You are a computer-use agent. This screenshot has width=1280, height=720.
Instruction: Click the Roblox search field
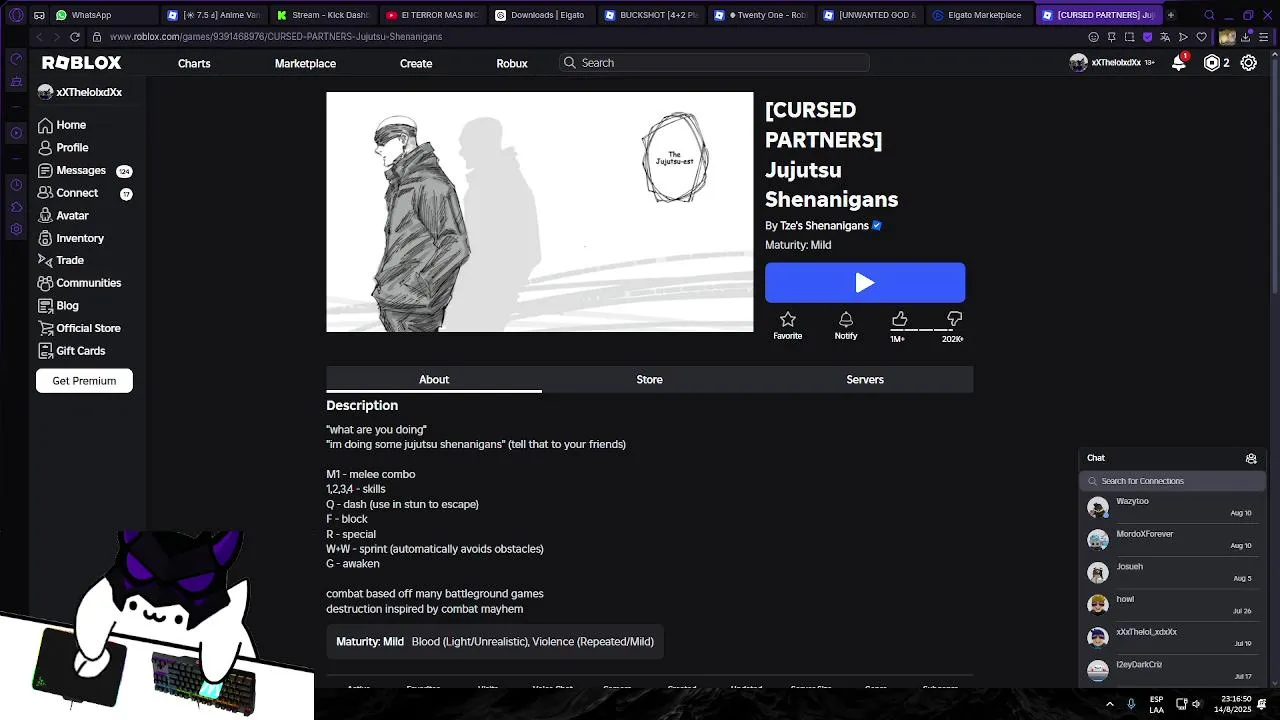point(714,62)
